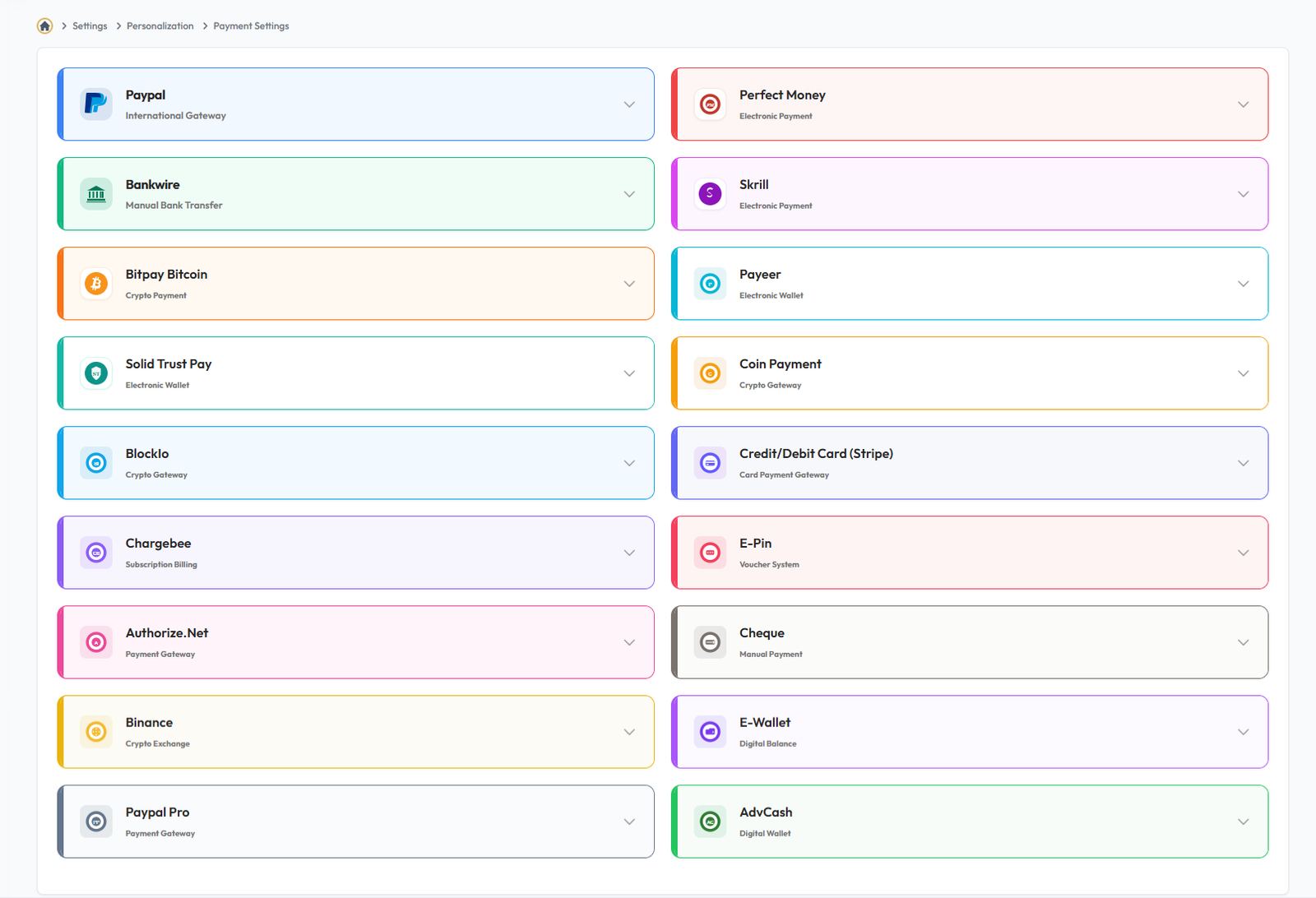Image resolution: width=1316 pixels, height=898 pixels.
Task: Click 'Manual Payment' subtitle text
Action: (x=771, y=655)
